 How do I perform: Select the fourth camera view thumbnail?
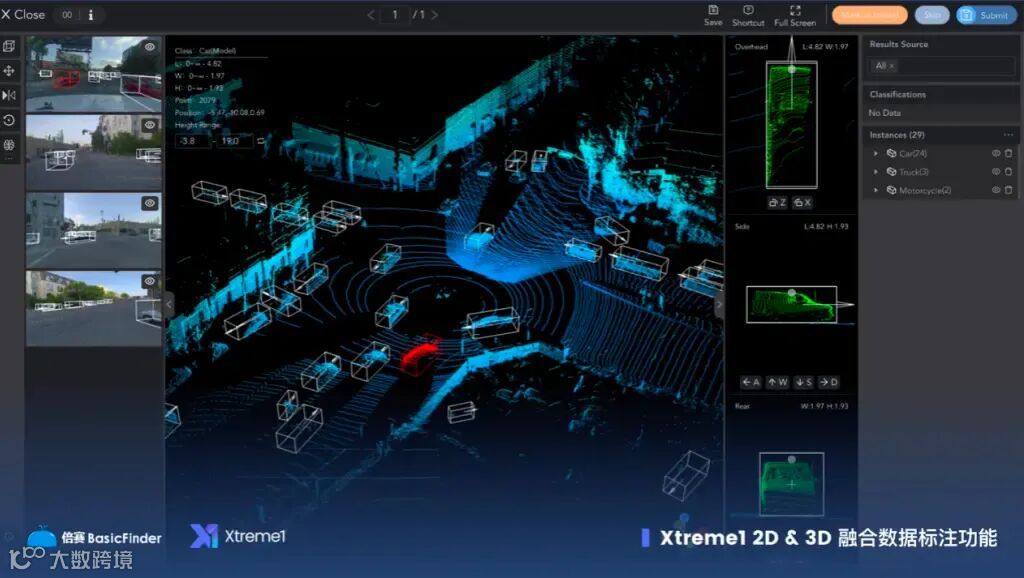tap(93, 308)
